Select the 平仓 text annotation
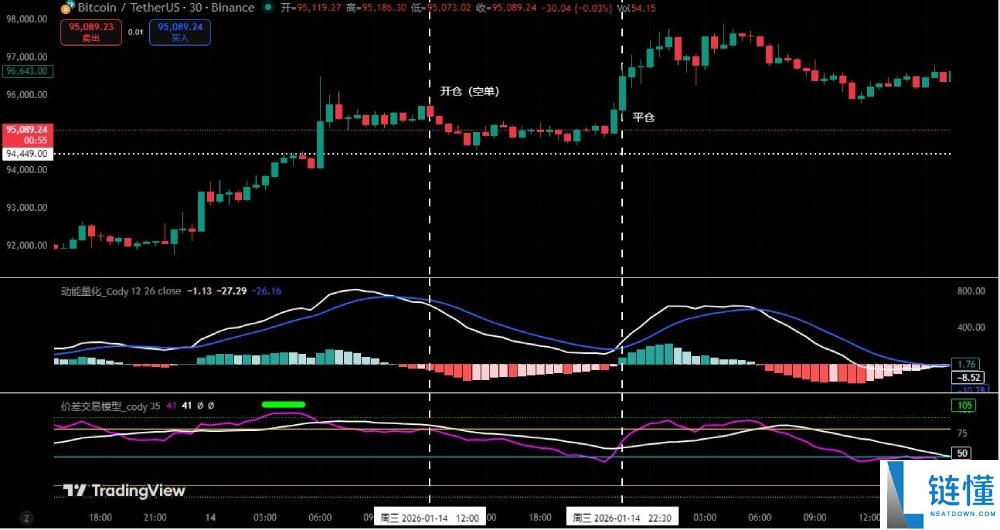This screenshot has width=1000, height=530. (x=643, y=117)
